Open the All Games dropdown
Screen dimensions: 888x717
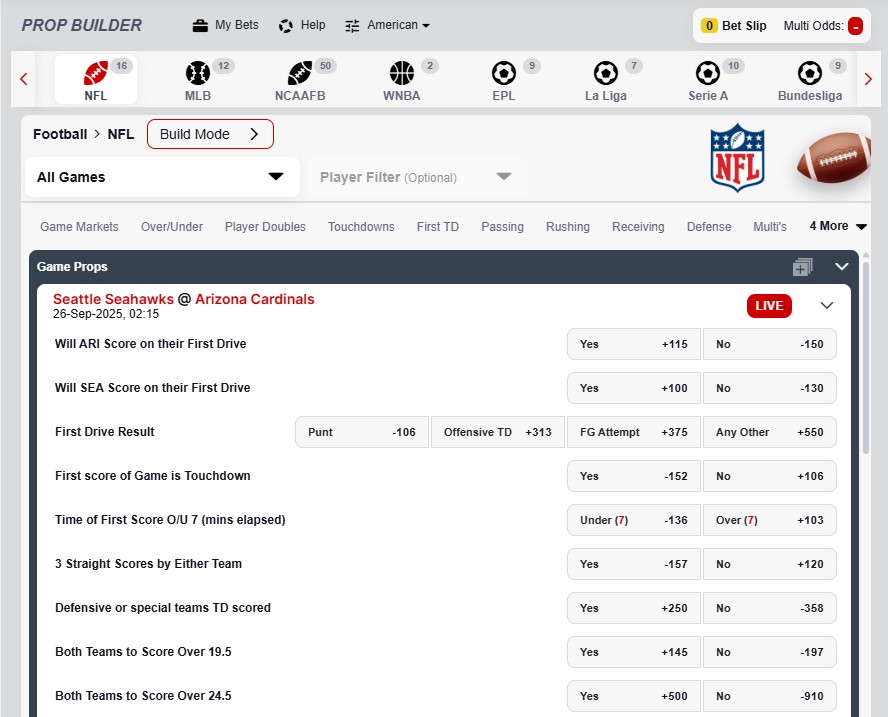coord(162,177)
